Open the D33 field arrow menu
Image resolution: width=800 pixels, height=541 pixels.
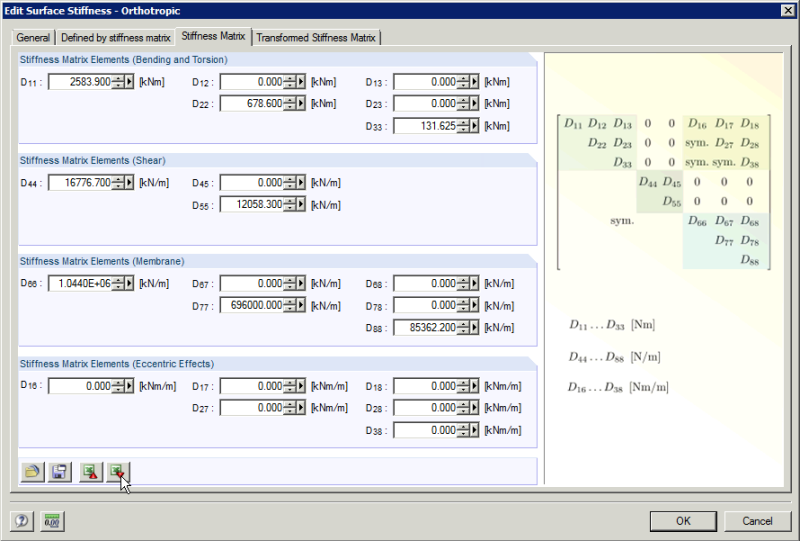[474, 126]
